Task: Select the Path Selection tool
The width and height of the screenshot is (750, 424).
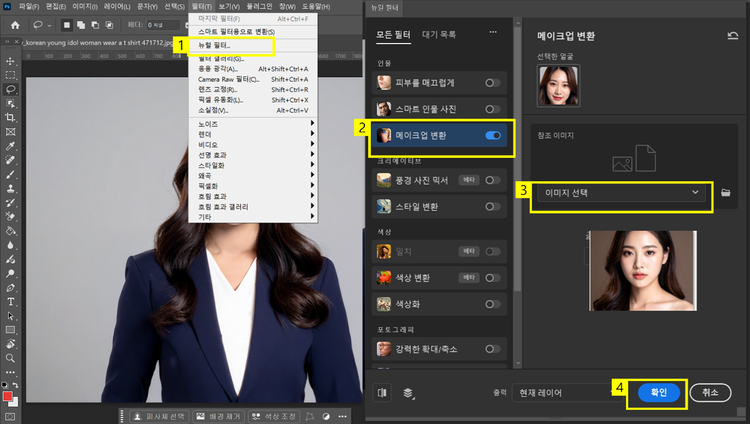Action: [x=10, y=316]
